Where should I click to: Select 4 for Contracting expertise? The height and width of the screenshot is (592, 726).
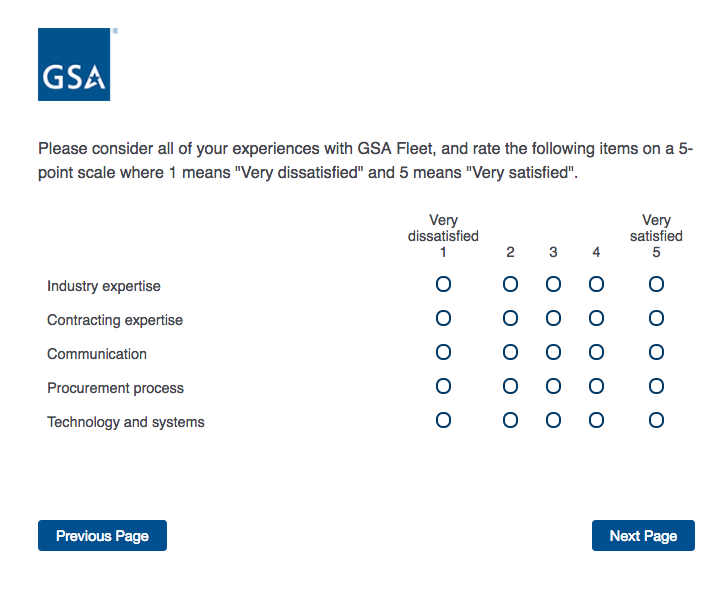tap(596, 319)
